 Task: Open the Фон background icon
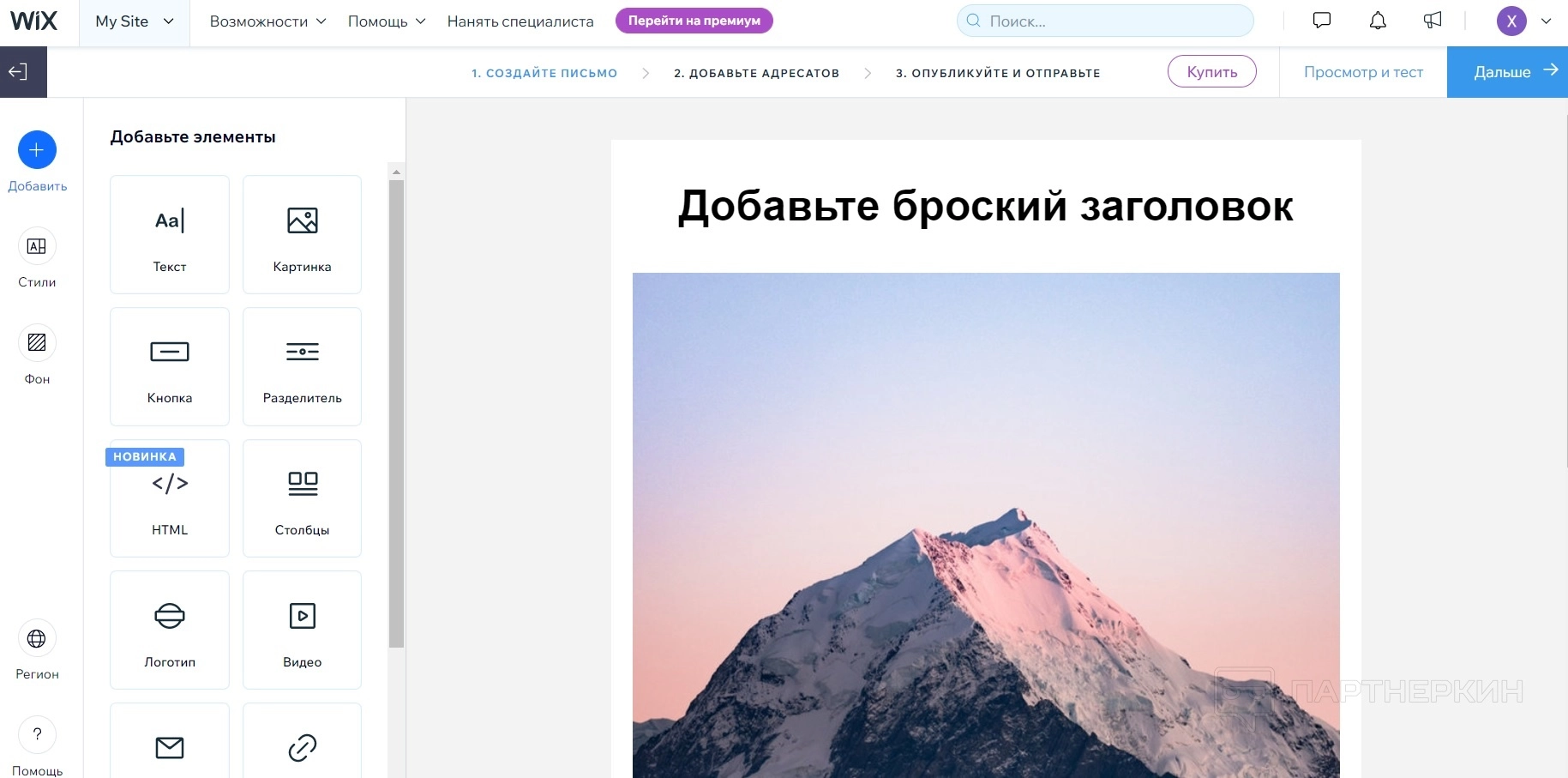coord(37,343)
